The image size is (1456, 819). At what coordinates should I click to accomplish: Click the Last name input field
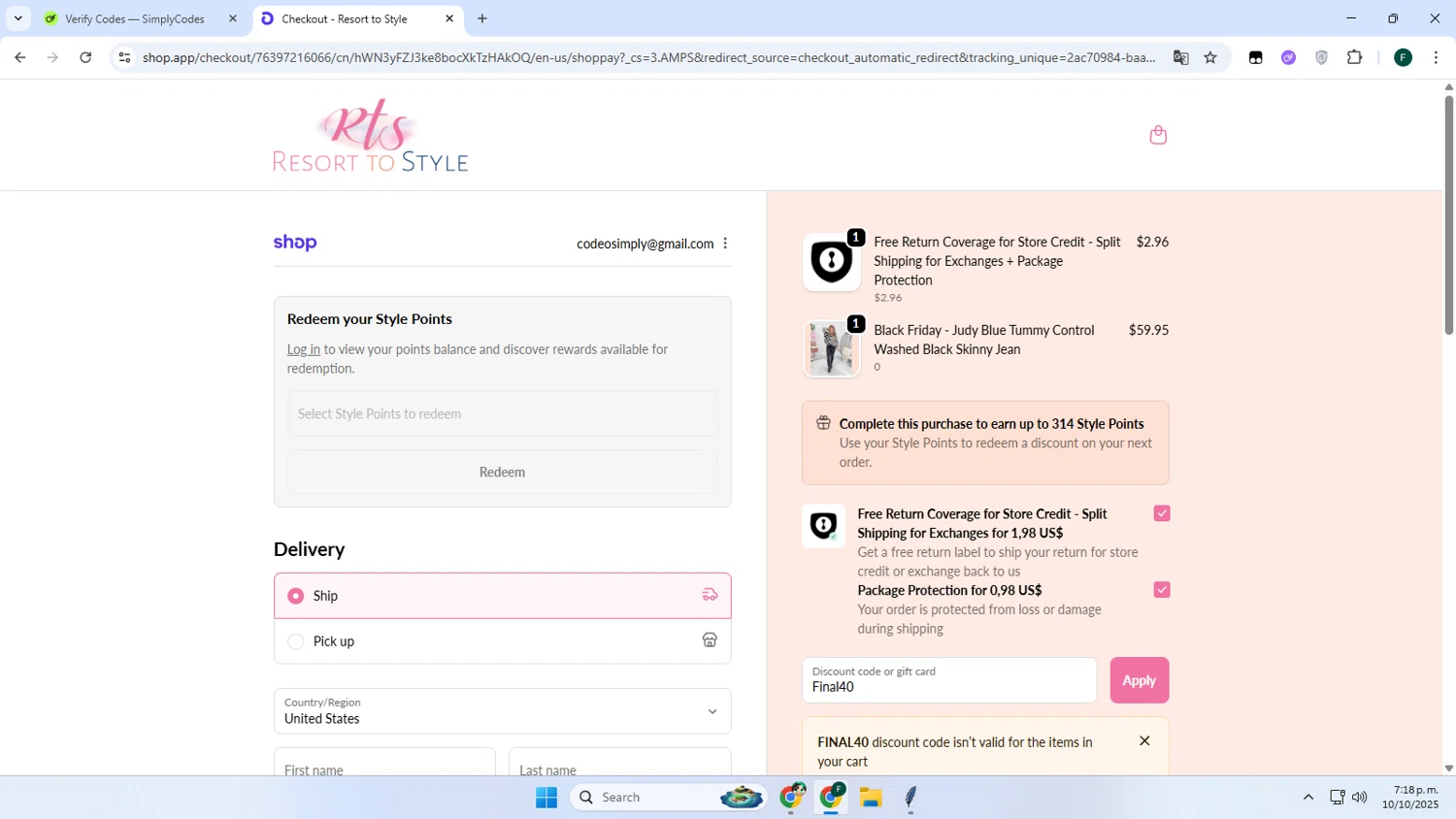619,763
